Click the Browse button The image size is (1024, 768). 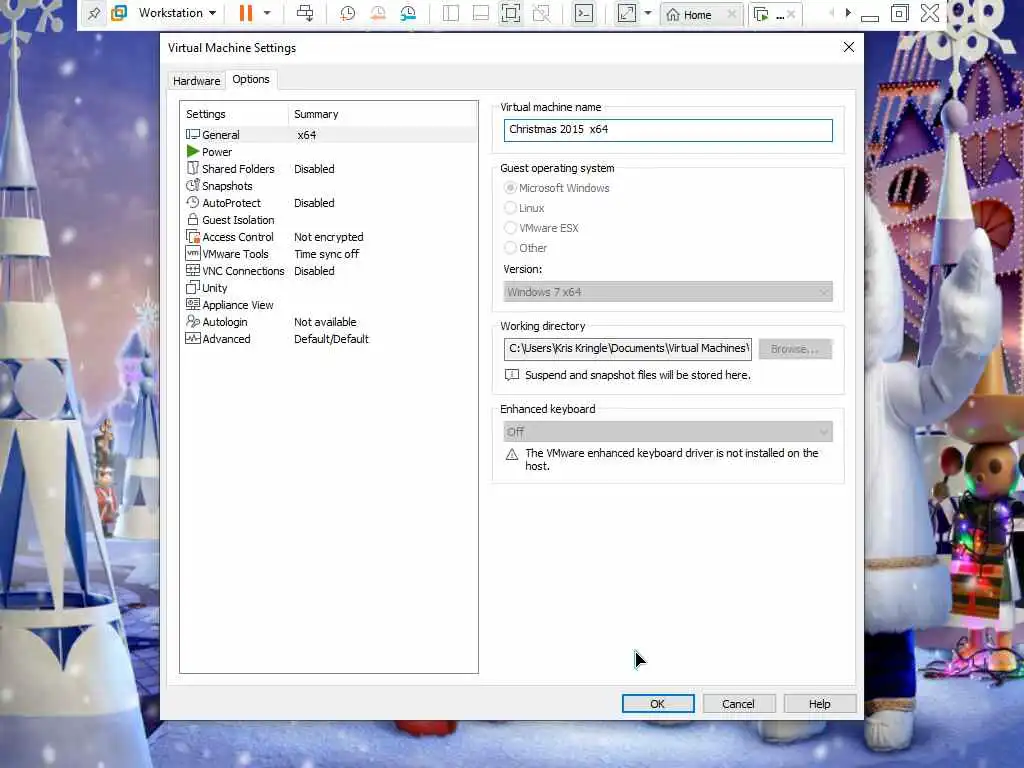(795, 349)
